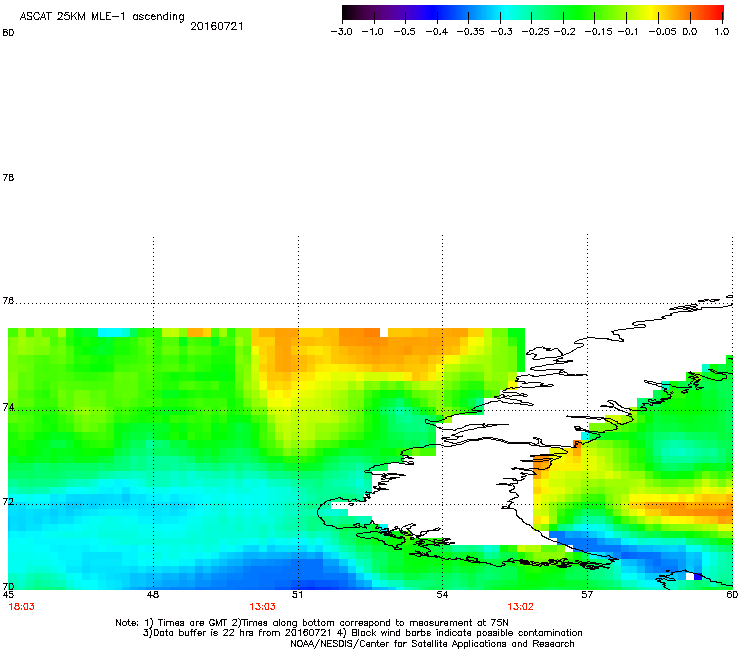Click the latitude label 72
The image size is (740, 650).
click(8, 501)
